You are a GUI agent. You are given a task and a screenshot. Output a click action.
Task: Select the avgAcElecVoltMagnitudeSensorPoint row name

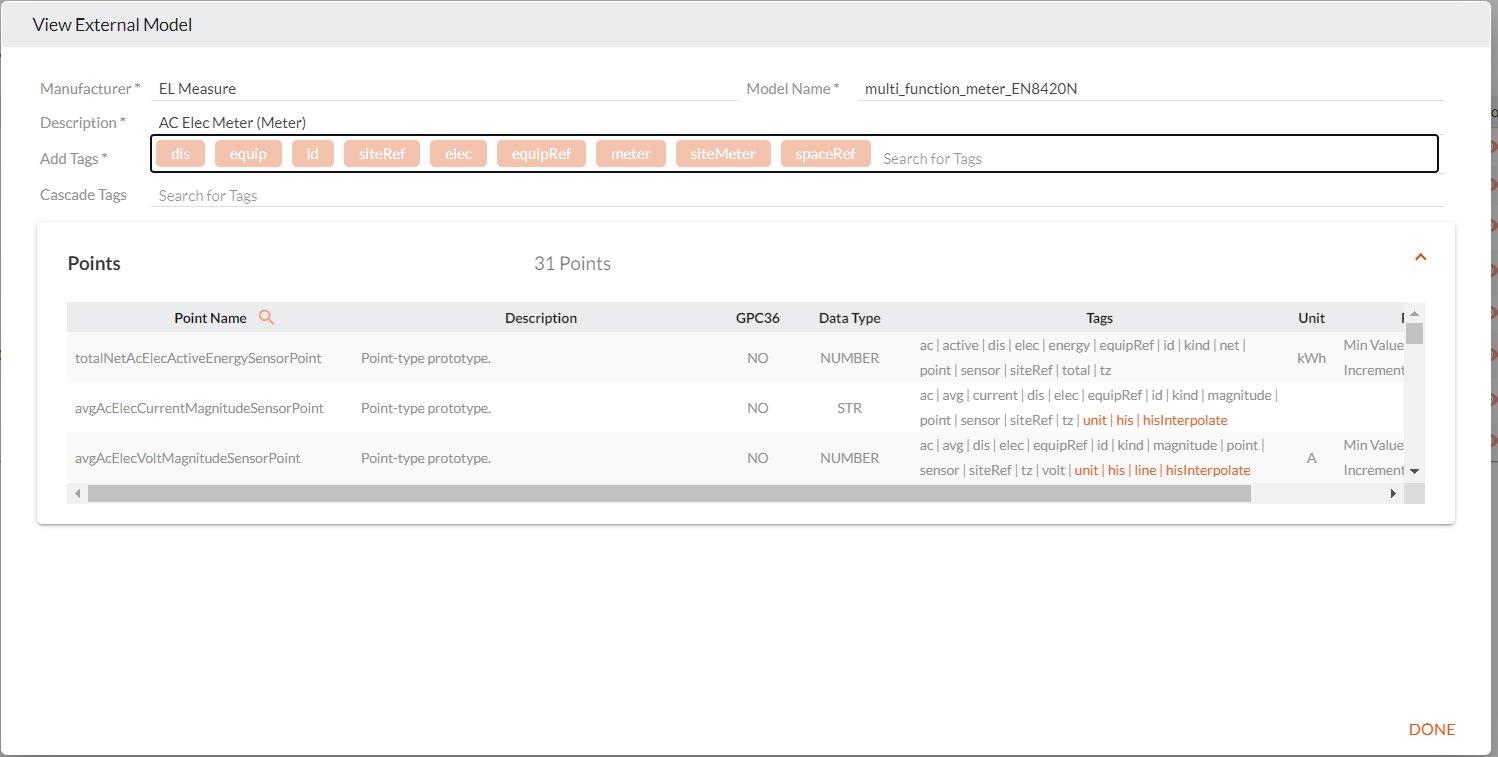coord(188,458)
